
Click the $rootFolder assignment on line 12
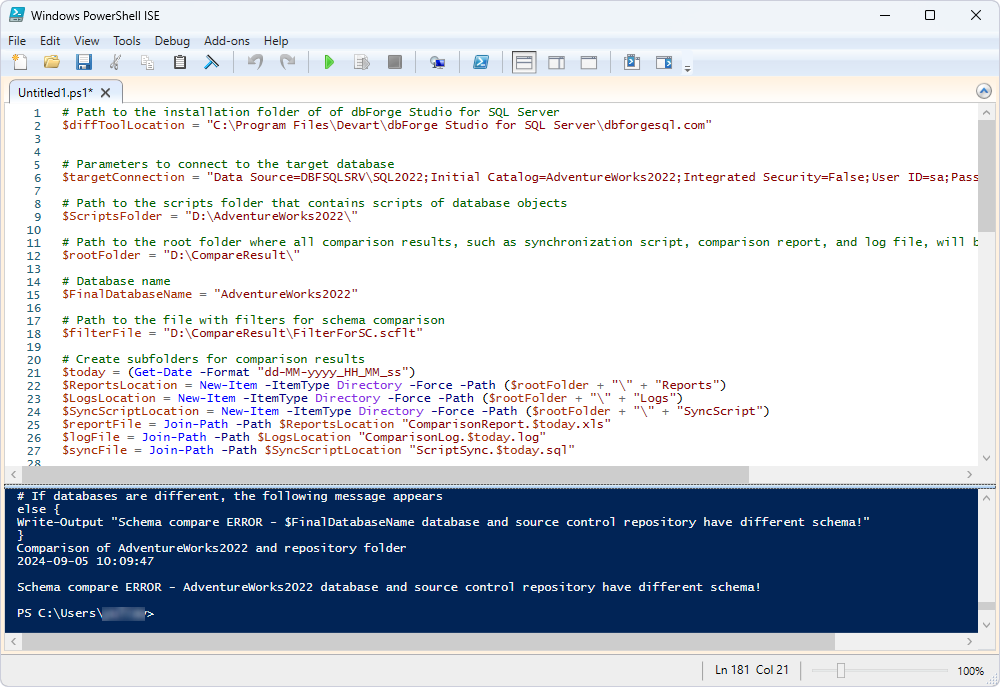click(180, 255)
